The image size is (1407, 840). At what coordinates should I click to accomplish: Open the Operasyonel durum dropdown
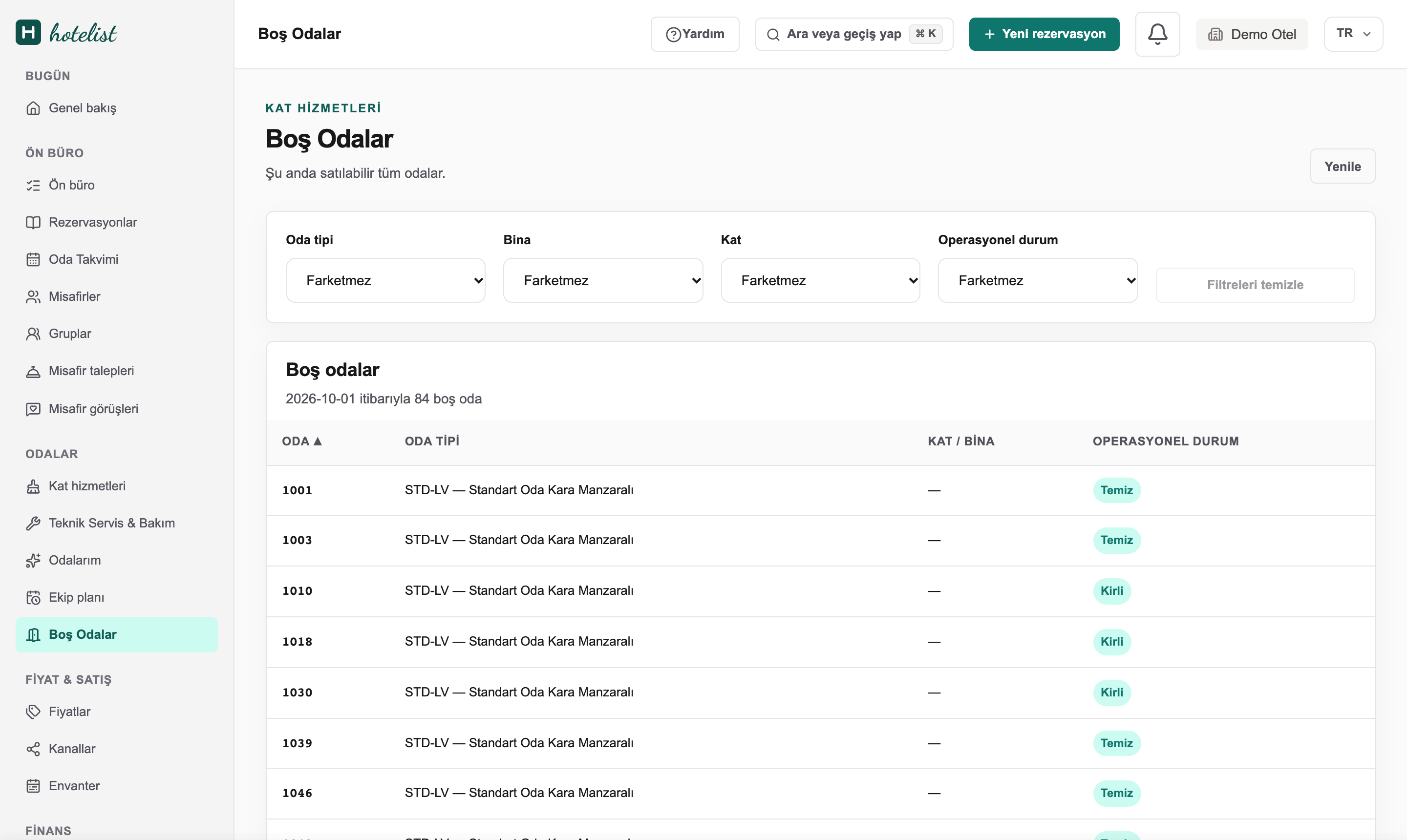(x=1038, y=281)
